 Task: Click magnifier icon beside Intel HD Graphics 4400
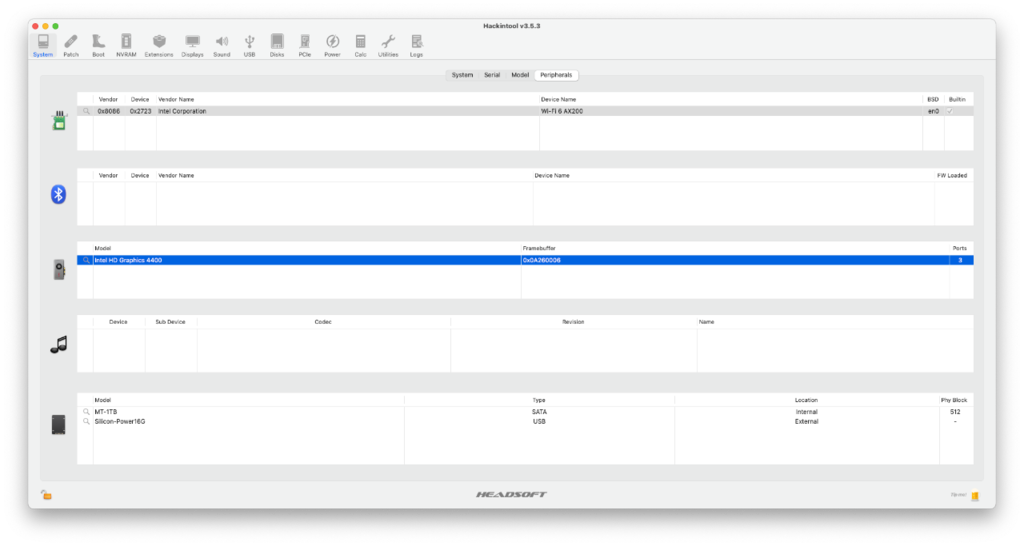point(86,261)
